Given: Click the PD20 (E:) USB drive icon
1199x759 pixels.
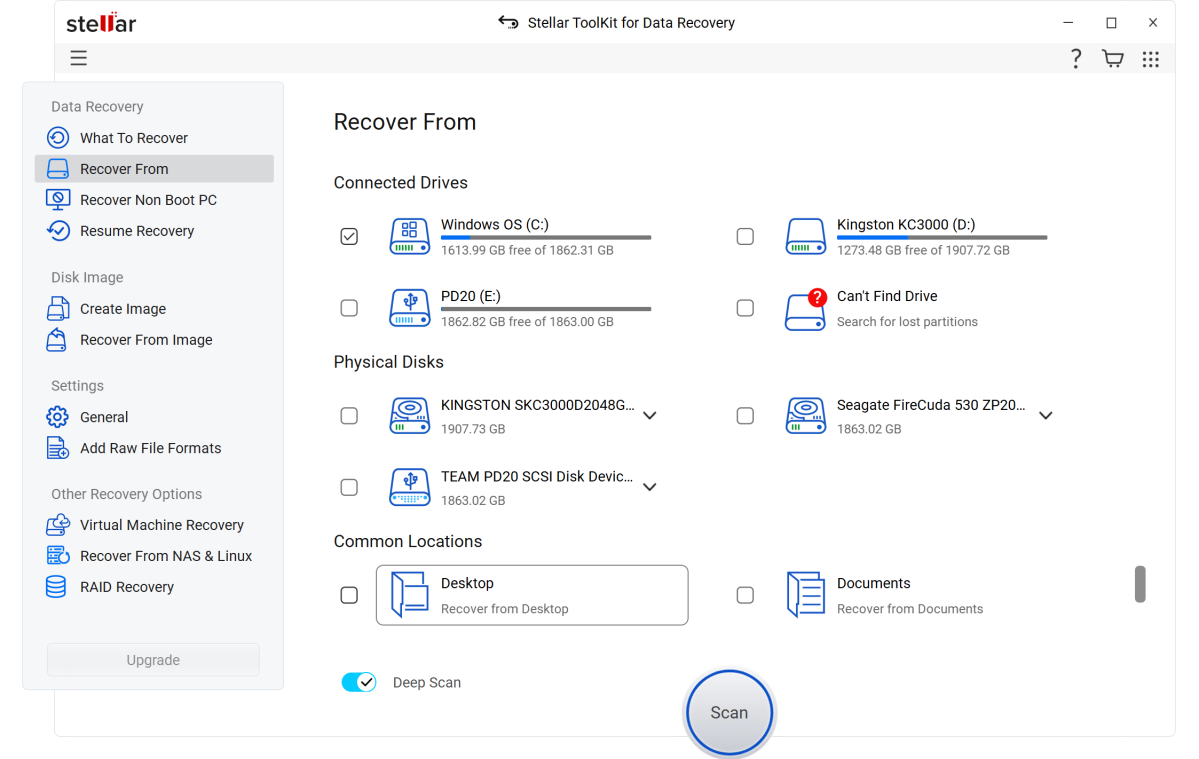Looking at the screenshot, I should tap(410, 308).
